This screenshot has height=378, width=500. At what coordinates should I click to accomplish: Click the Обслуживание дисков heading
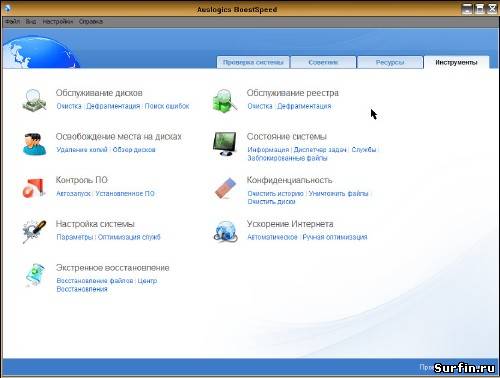[x=99, y=93]
